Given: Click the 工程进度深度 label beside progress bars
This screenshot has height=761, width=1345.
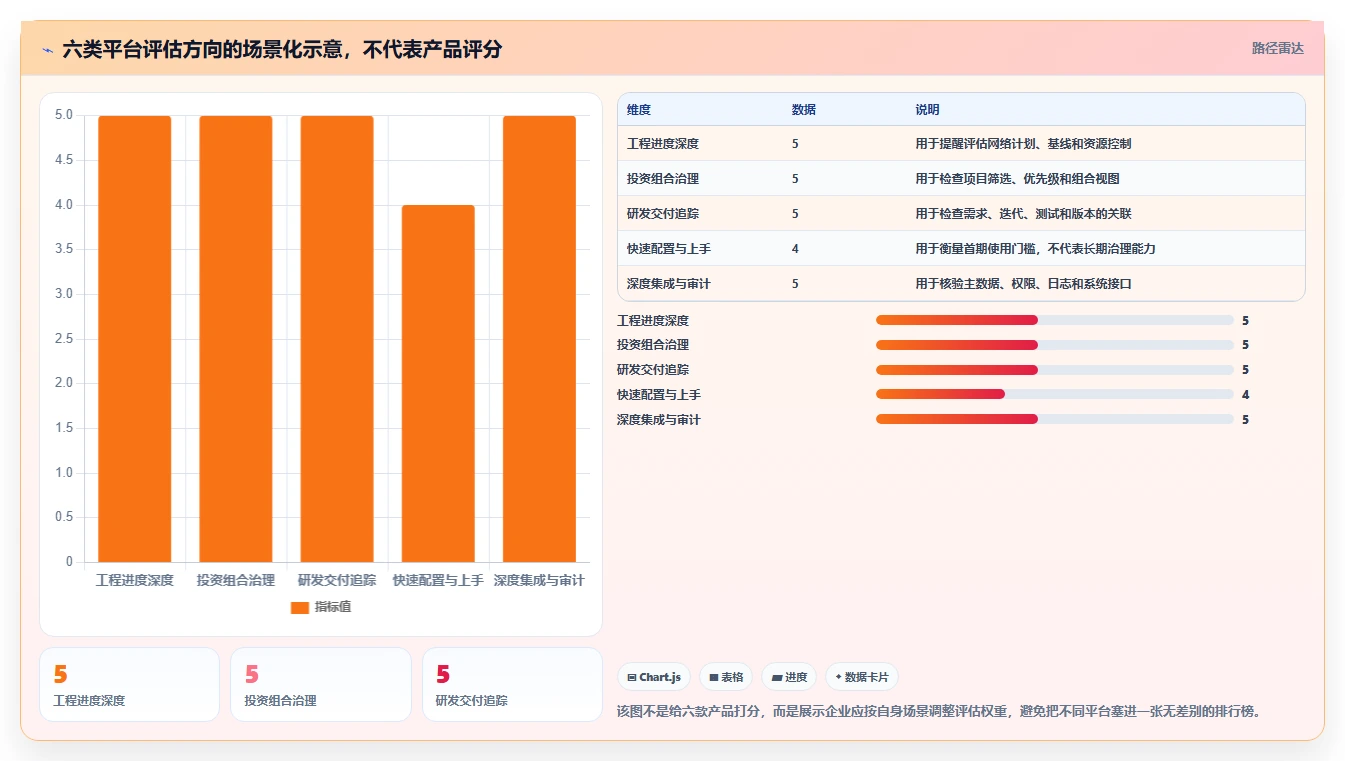Looking at the screenshot, I should pos(653,321).
